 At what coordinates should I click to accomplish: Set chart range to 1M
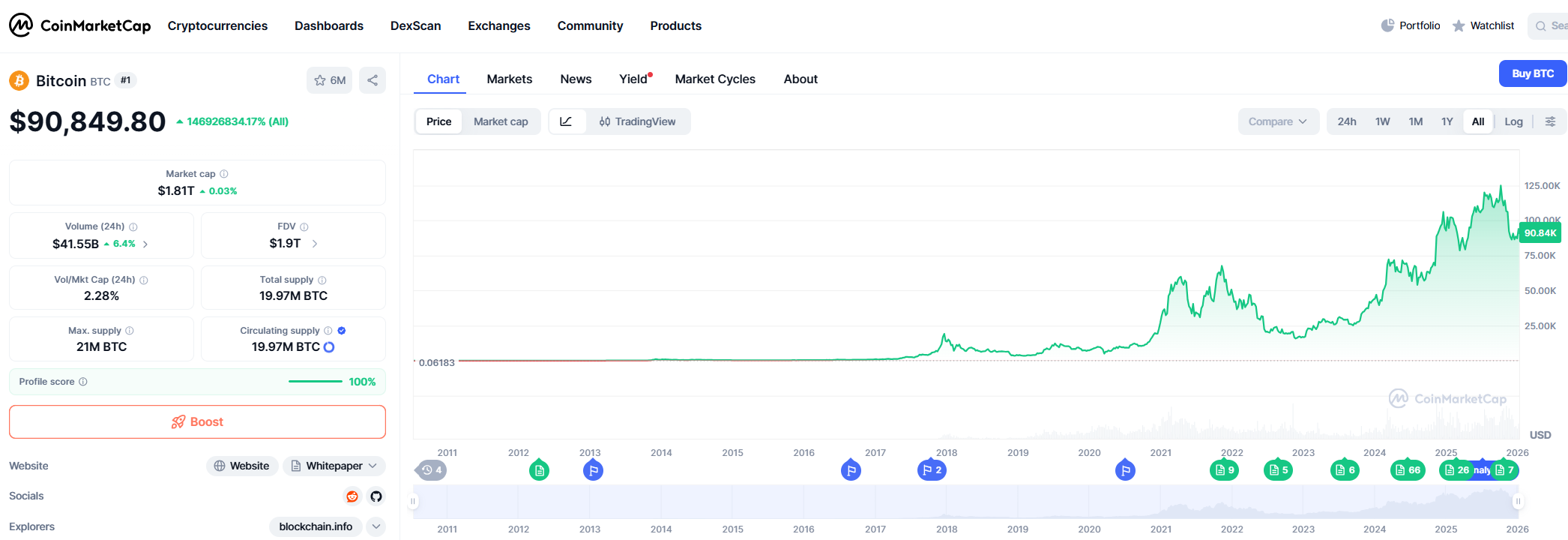pyautogui.click(x=1416, y=121)
